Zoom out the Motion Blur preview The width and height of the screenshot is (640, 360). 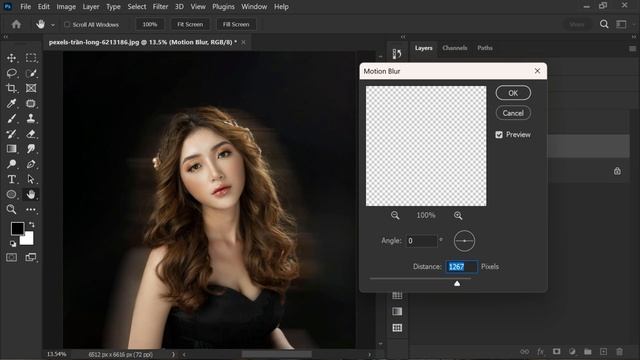395,215
